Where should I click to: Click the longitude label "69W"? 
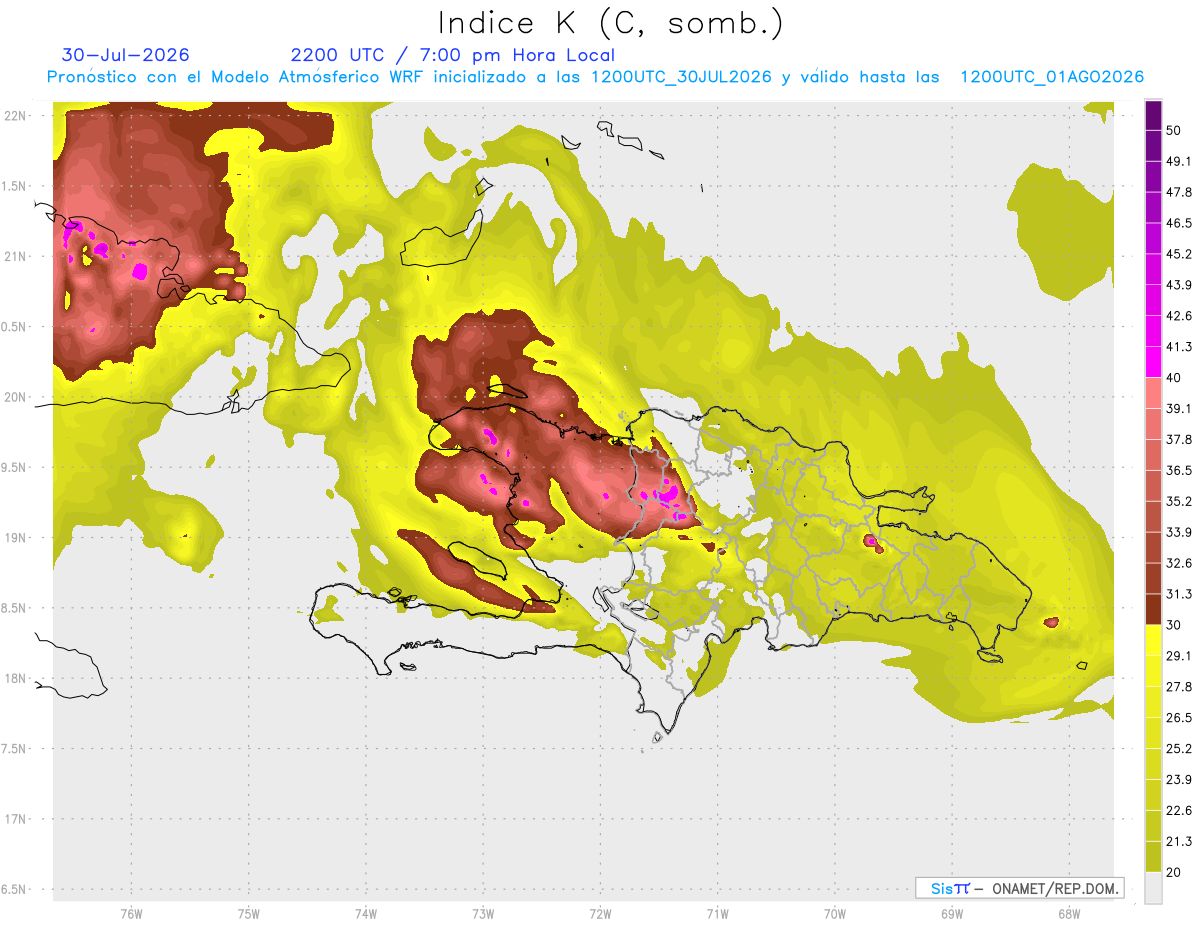click(952, 913)
